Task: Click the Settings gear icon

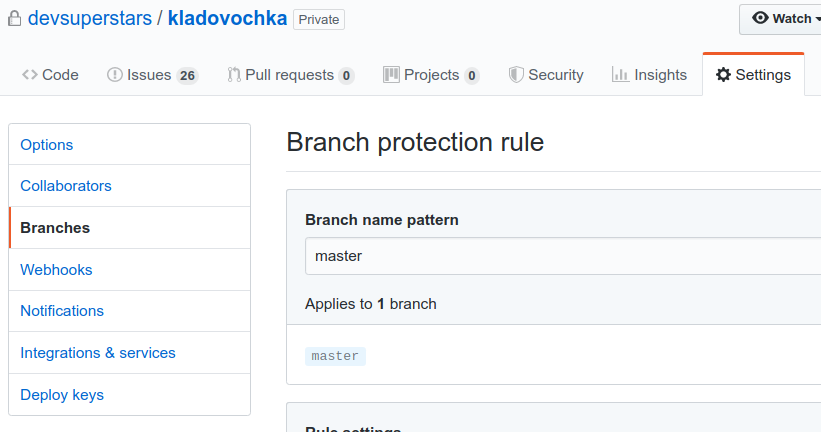Action: (x=723, y=75)
